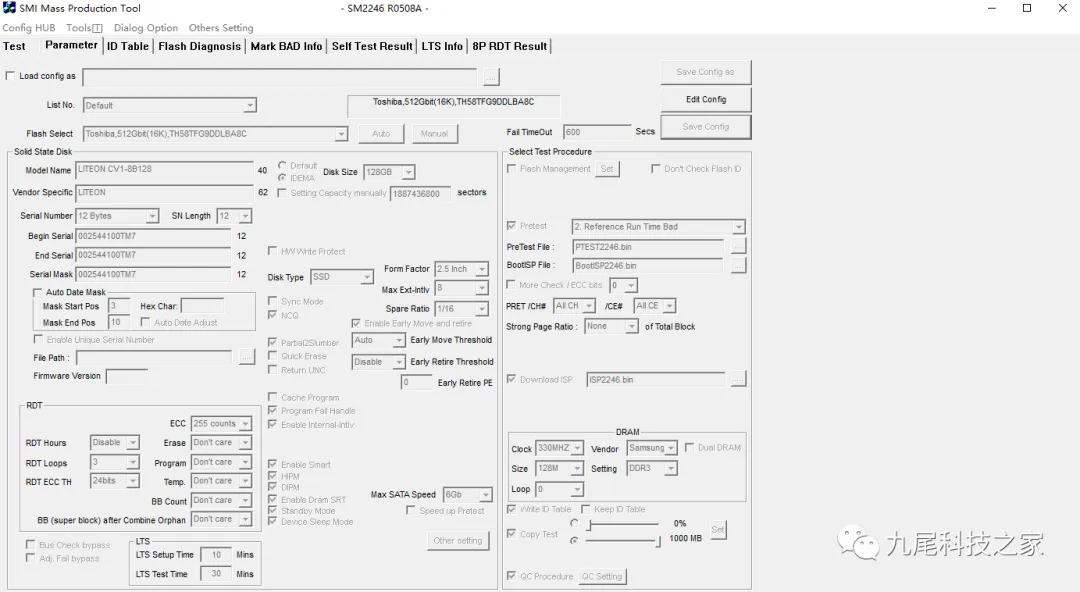
Task: Click browse button beside Download ISP field
Action: coord(738,379)
